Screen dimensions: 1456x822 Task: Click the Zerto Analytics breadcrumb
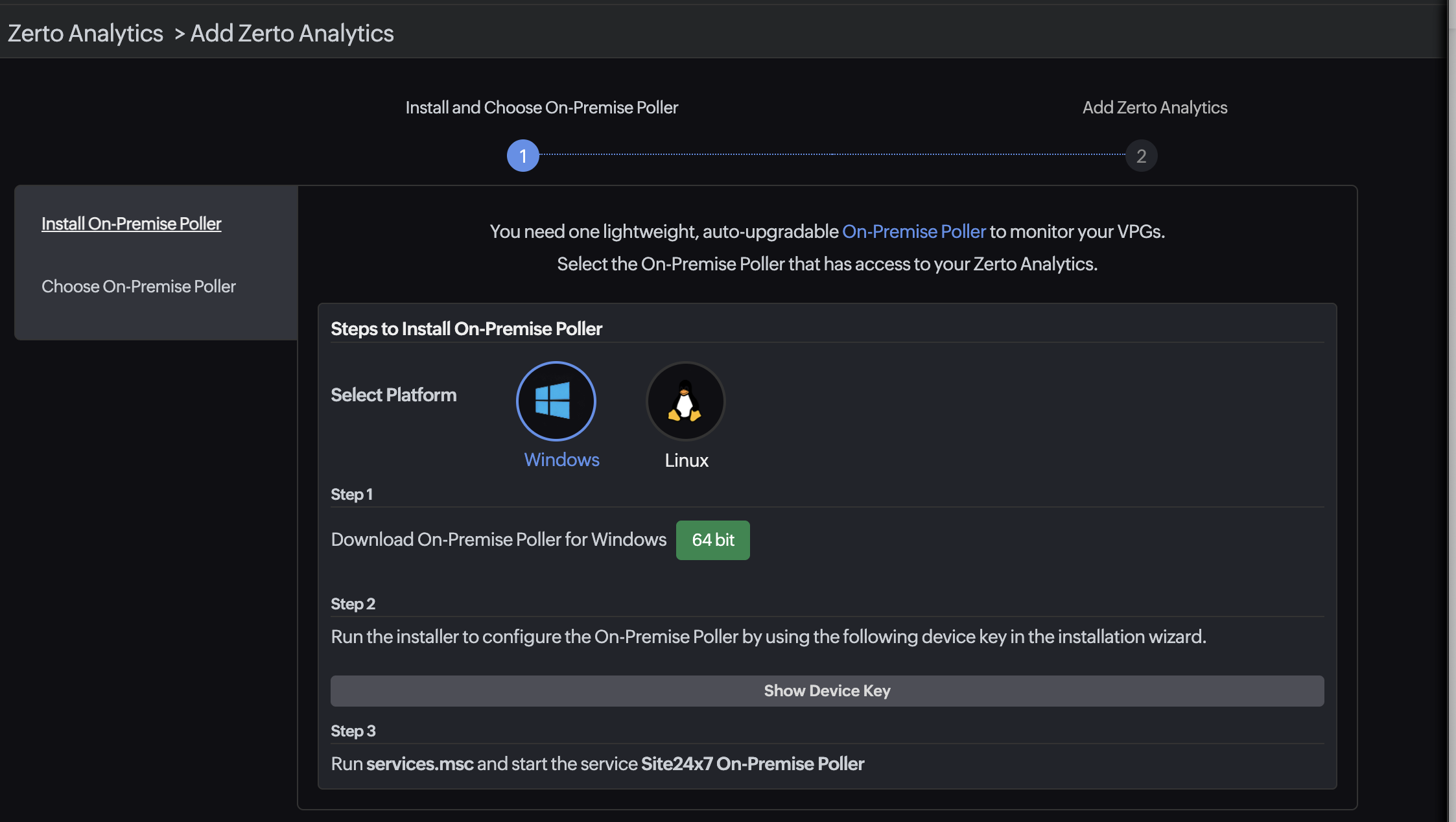(84, 32)
